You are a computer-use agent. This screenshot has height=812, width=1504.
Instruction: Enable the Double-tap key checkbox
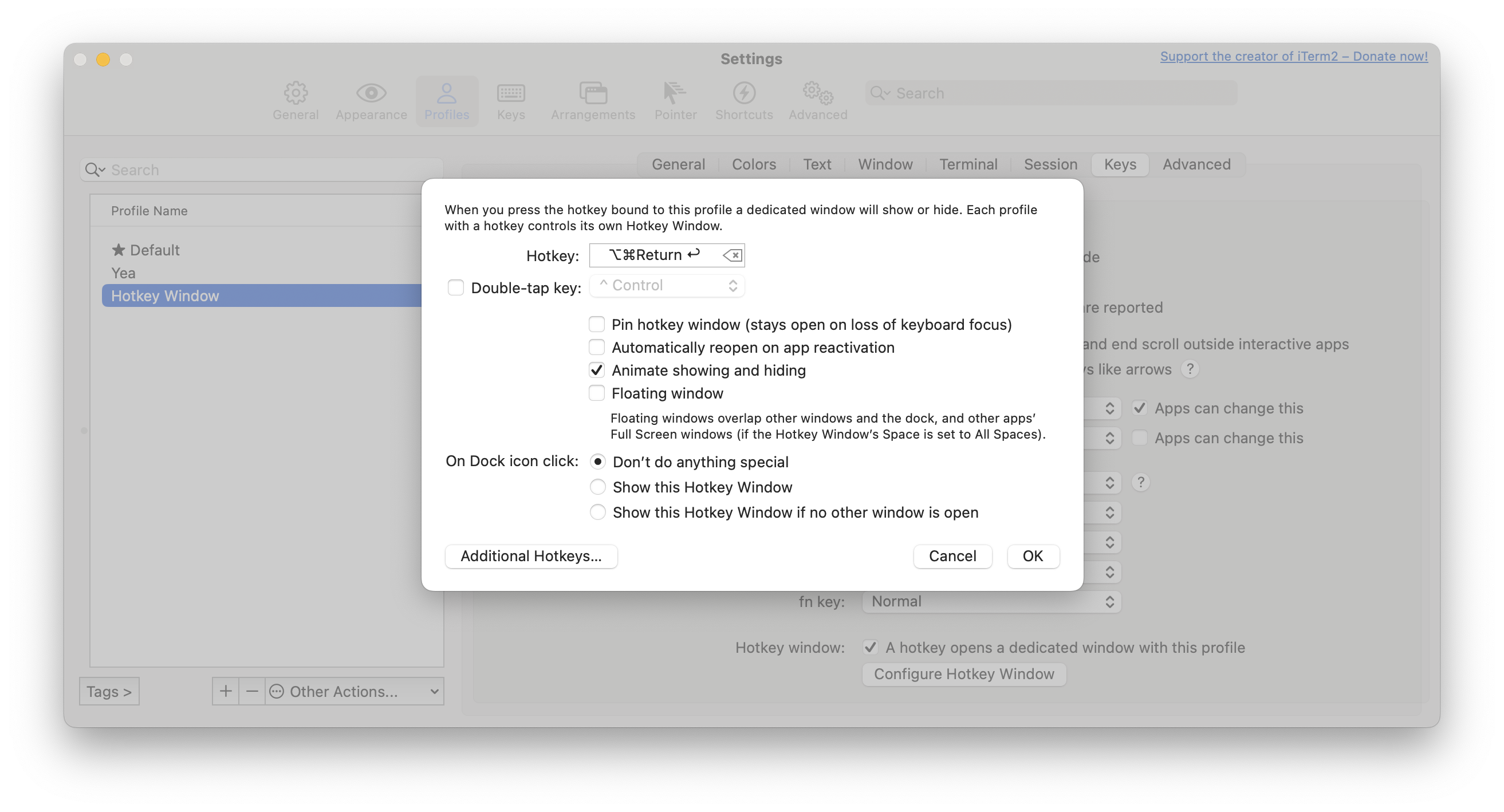pos(455,288)
